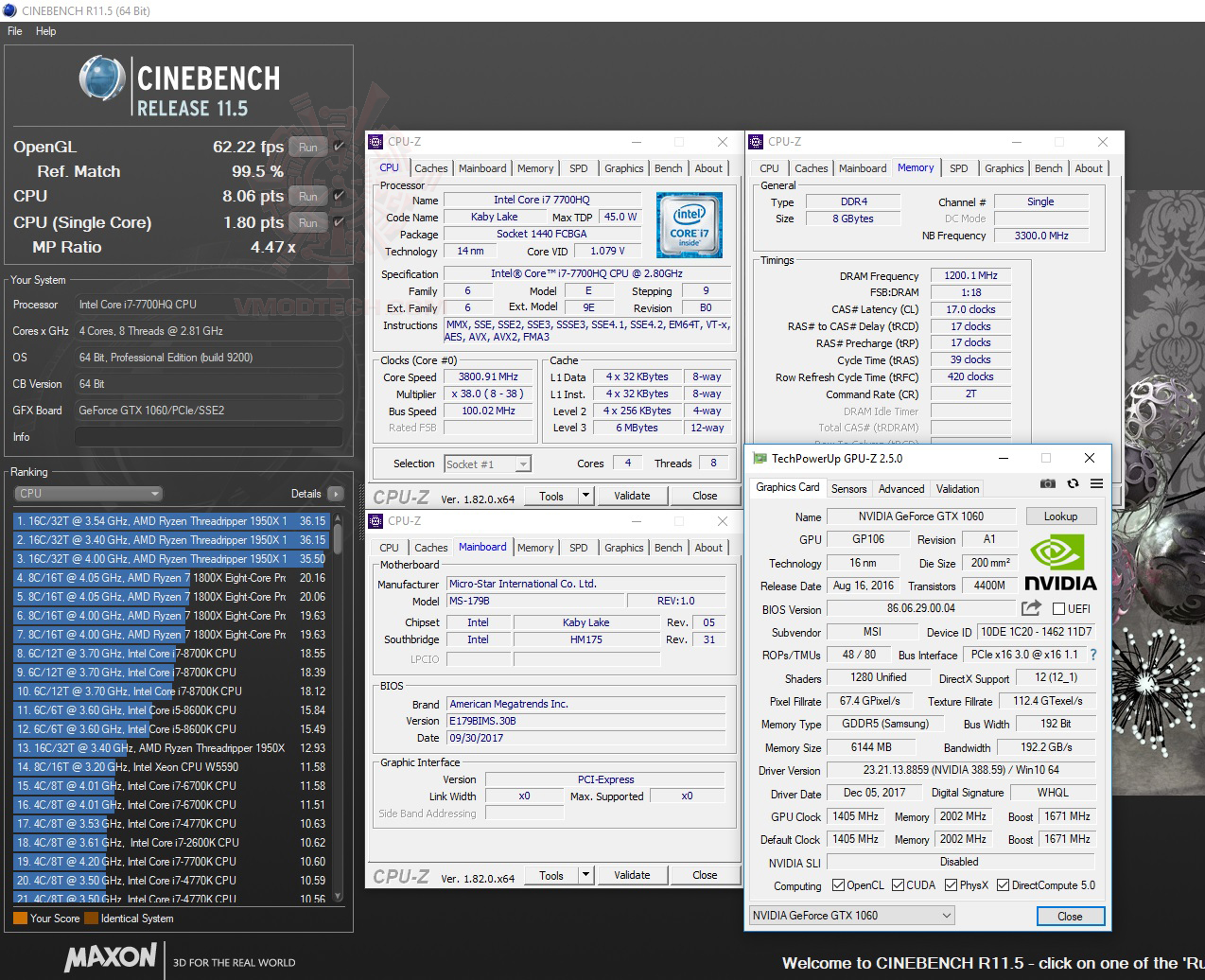Switch to the Advanced tab in GPU-Z

[901, 489]
